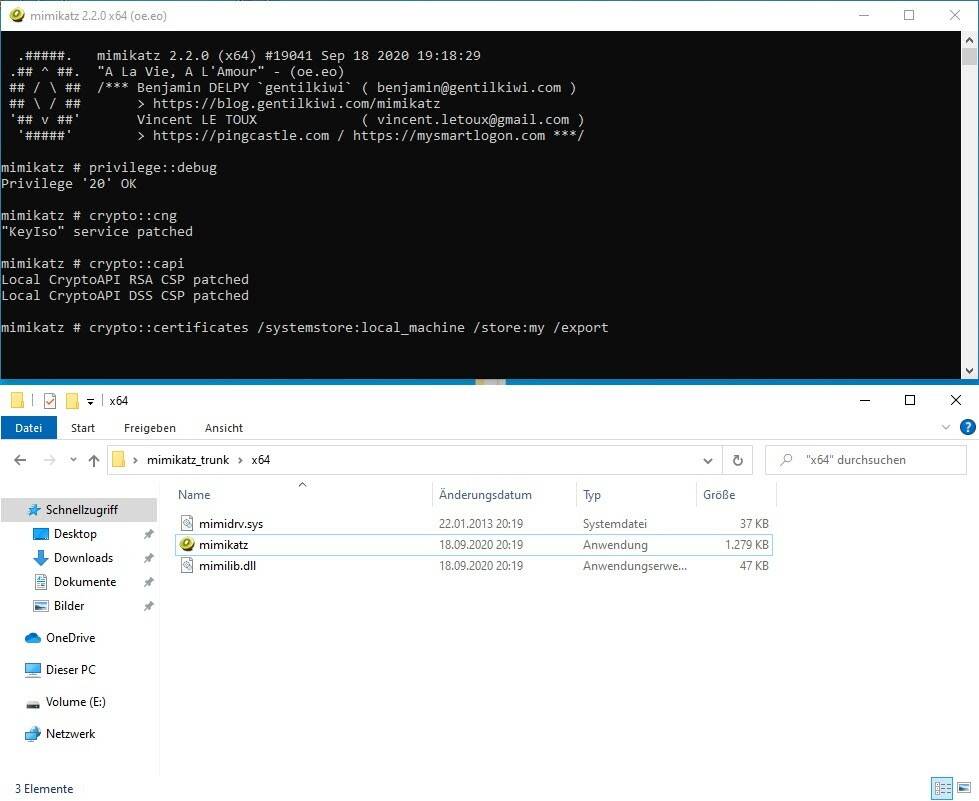Open the Datei menu
979x801 pixels.
tap(28, 428)
